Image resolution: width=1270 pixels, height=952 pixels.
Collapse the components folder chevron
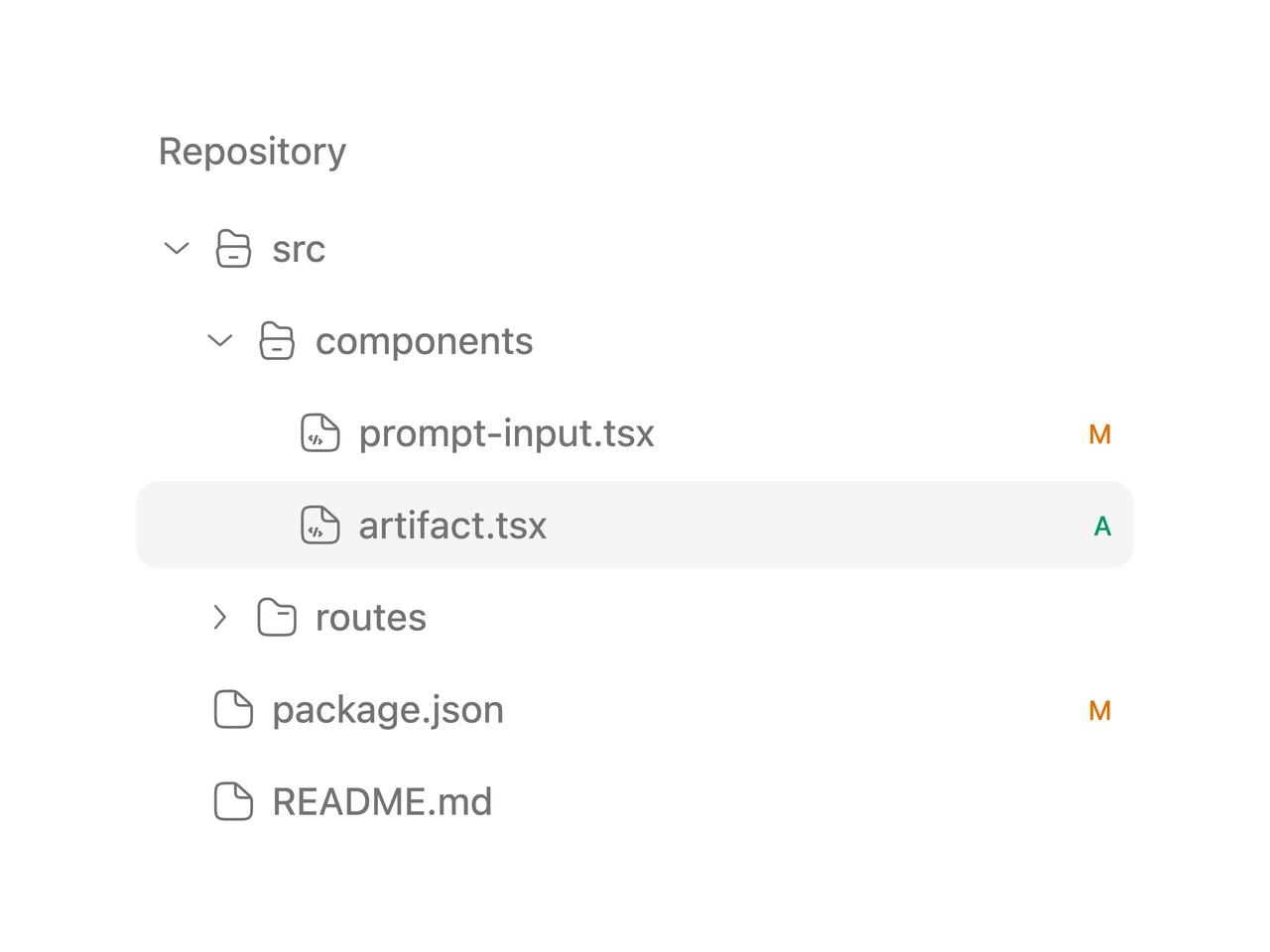220,340
